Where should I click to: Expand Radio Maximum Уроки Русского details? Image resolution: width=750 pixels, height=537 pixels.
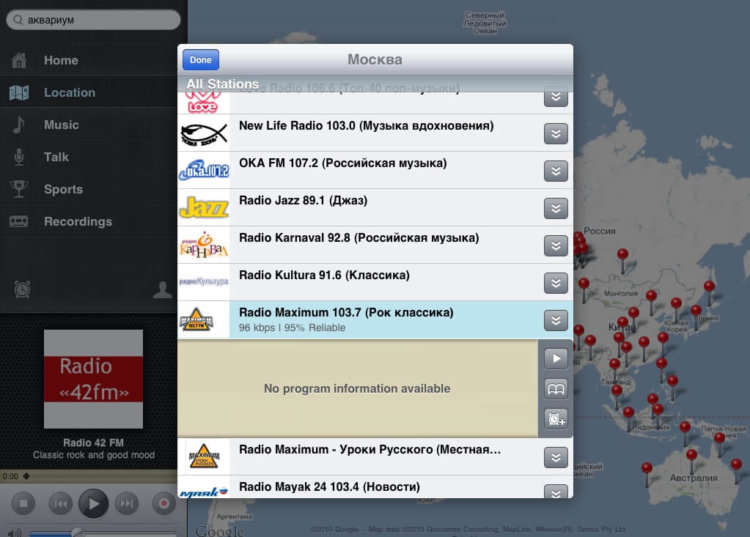coord(555,457)
